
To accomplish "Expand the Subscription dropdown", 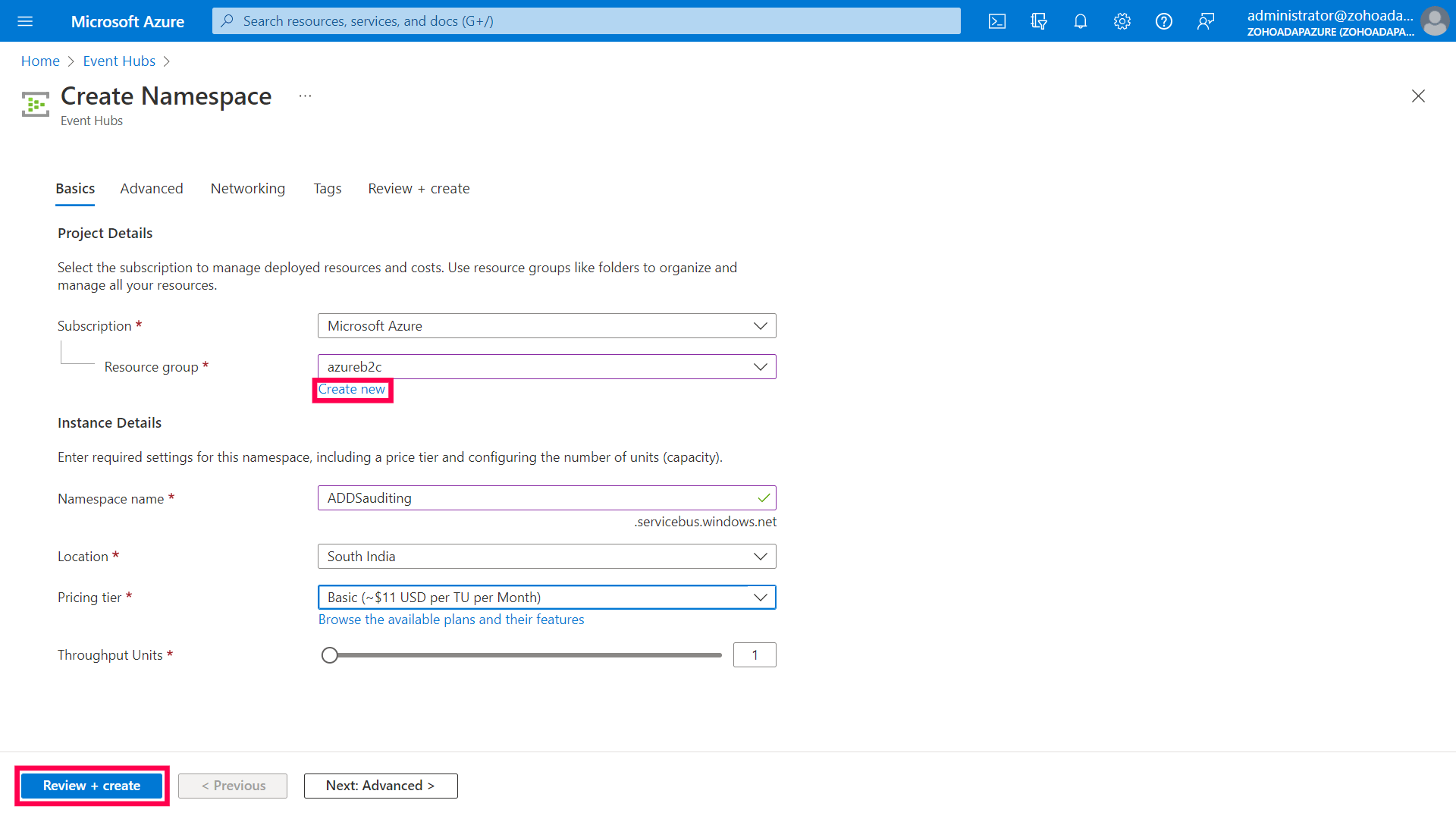I will pos(546,326).
